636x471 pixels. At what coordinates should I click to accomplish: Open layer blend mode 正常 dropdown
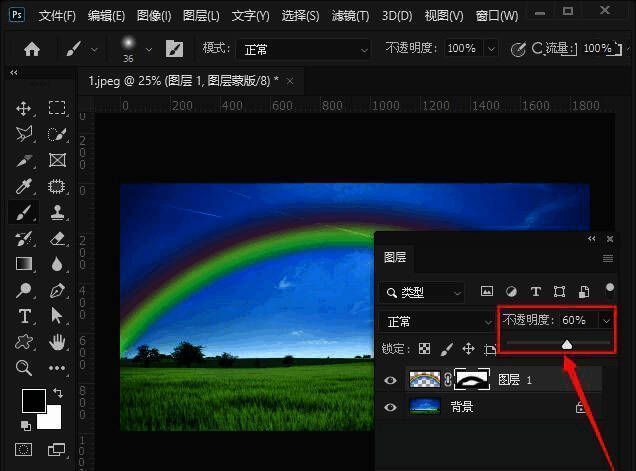pos(436,322)
